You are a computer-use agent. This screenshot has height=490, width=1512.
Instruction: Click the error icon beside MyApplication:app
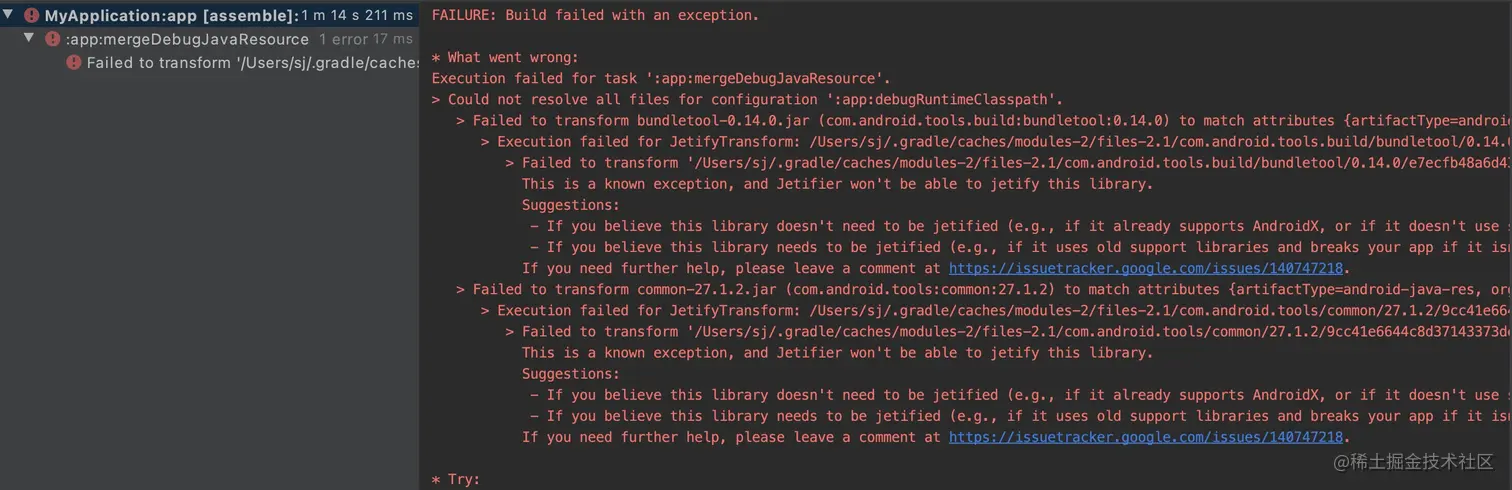click(x=32, y=15)
